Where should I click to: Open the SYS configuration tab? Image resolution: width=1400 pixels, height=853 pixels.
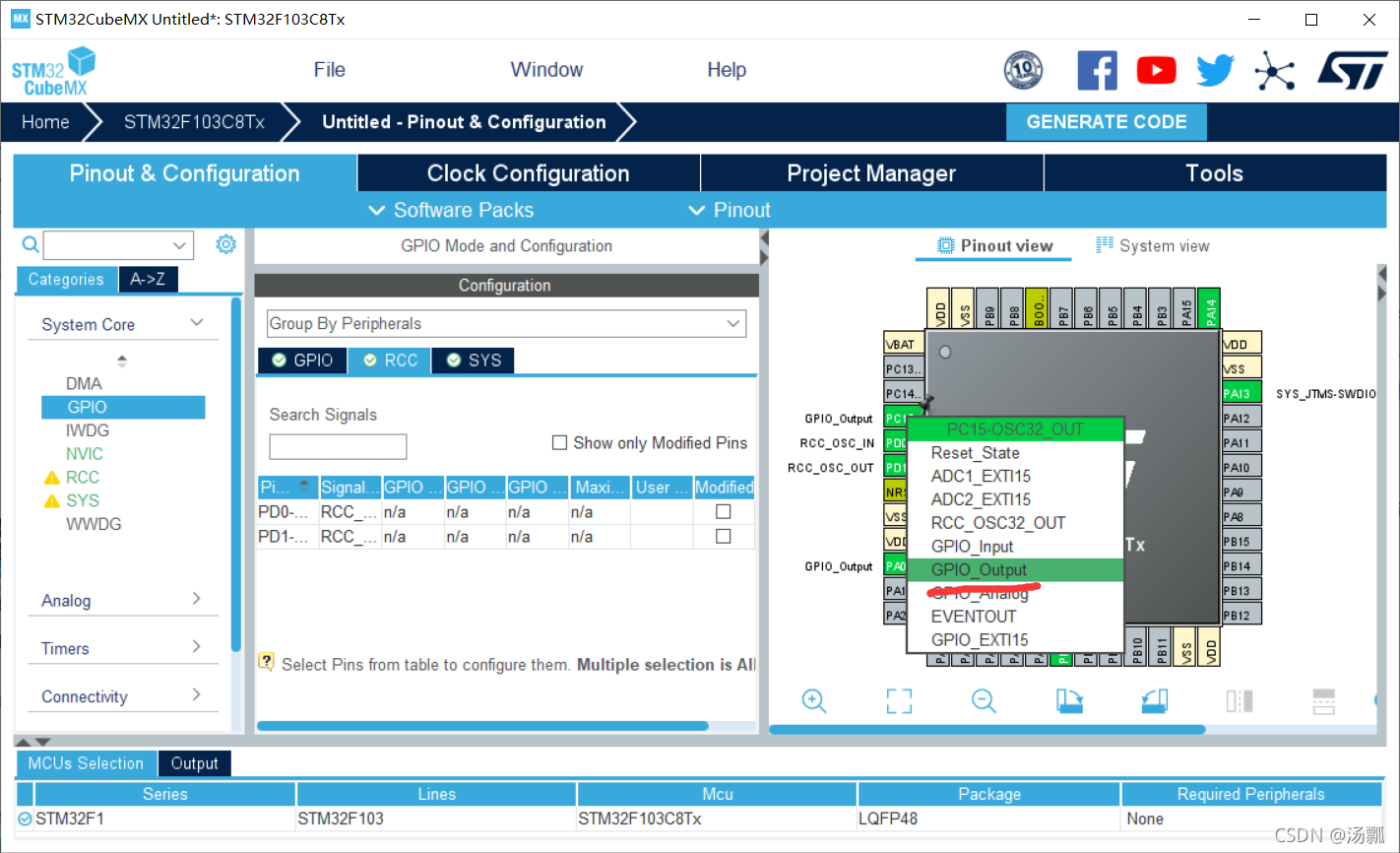point(474,361)
